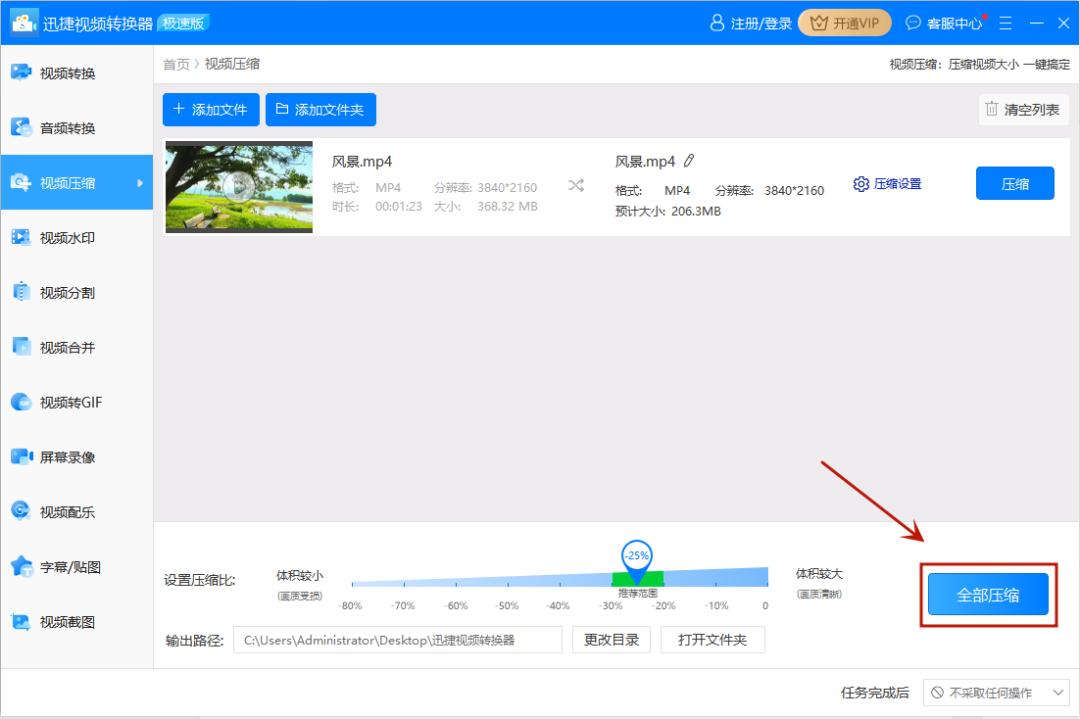Click 更改目录 to change output folder
Image resolution: width=1080 pixels, height=719 pixels.
[611, 639]
